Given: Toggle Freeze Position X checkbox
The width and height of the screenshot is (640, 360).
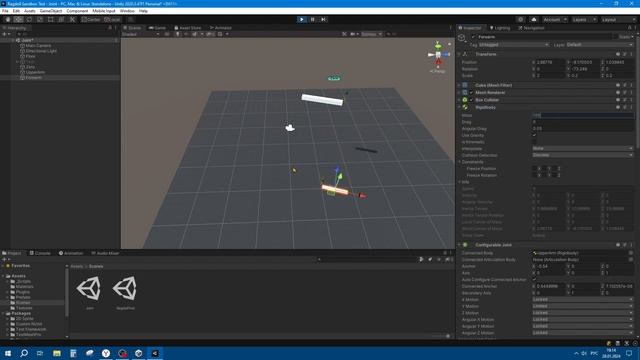Looking at the screenshot, I should pos(534,169).
